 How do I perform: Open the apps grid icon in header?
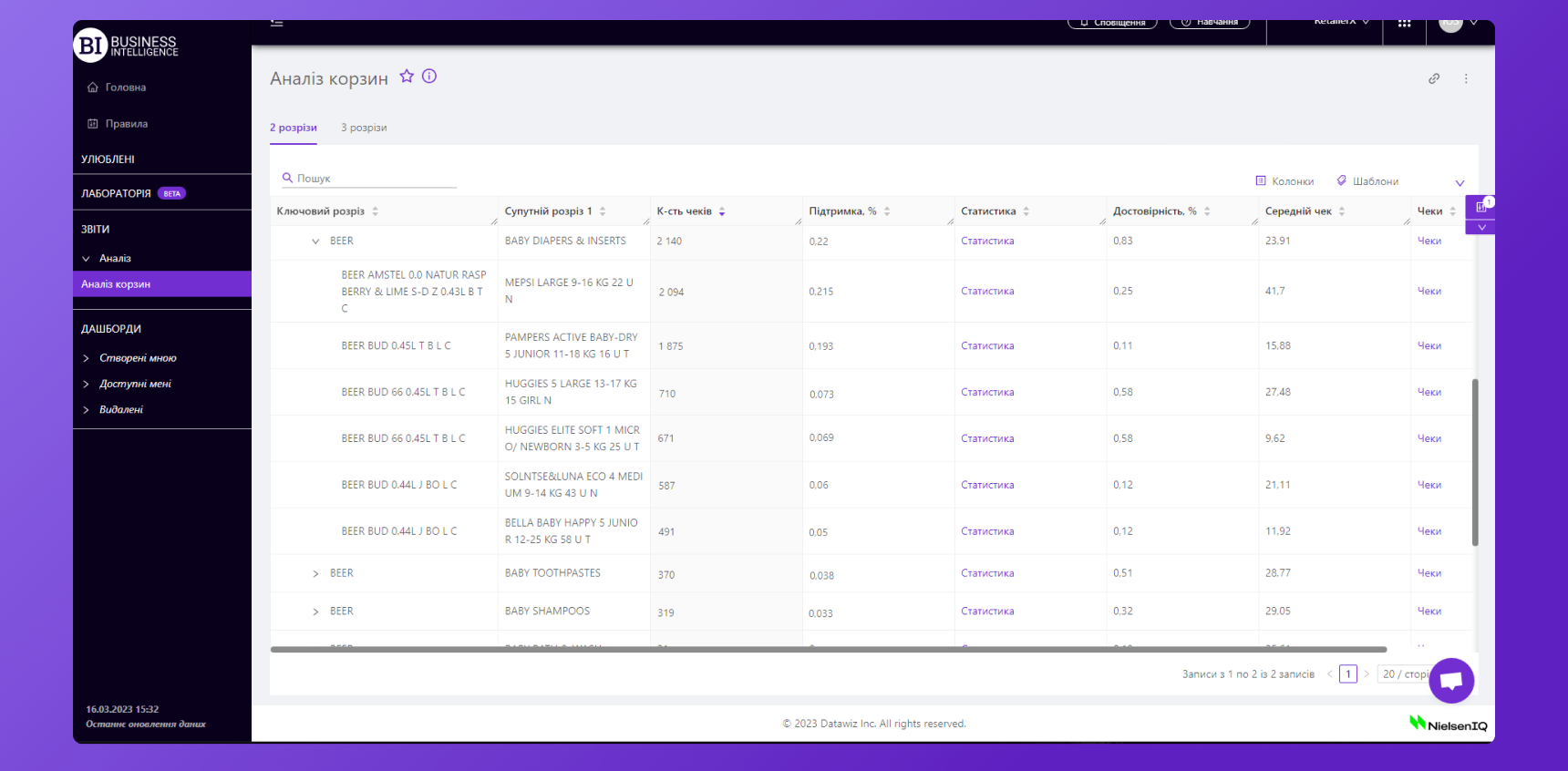(1405, 24)
